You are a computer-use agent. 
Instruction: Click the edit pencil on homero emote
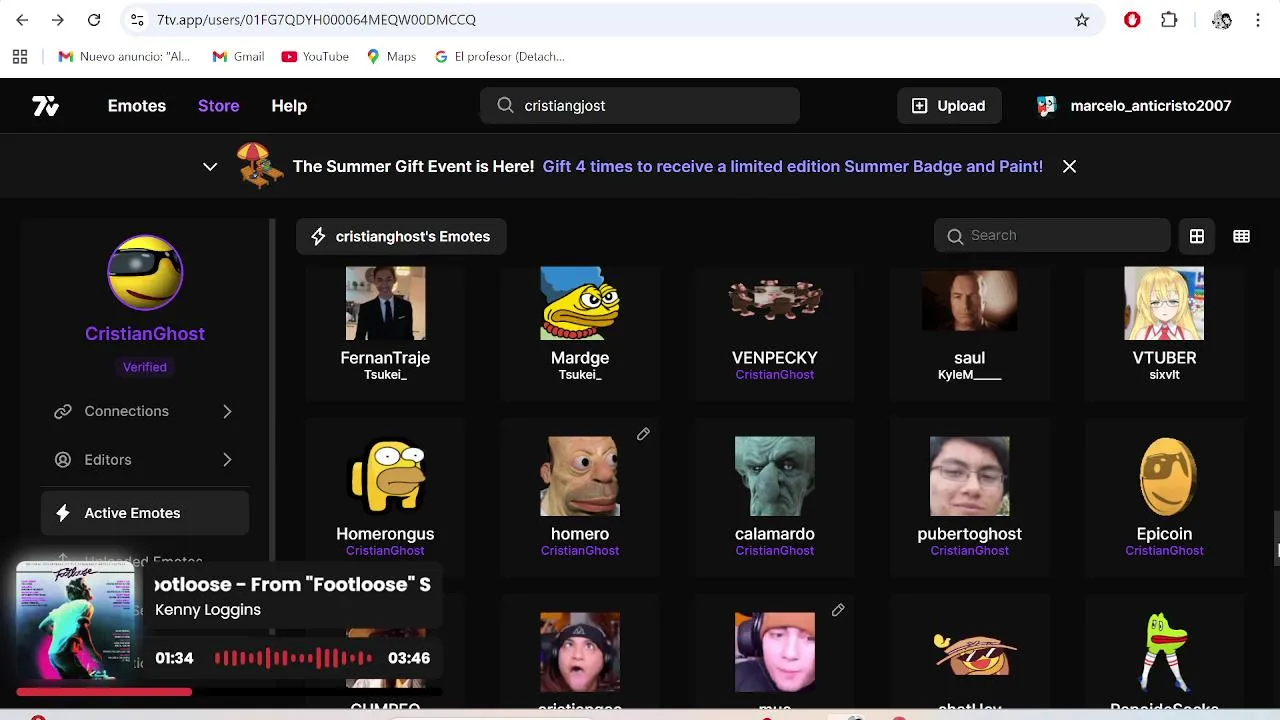point(643,434)
